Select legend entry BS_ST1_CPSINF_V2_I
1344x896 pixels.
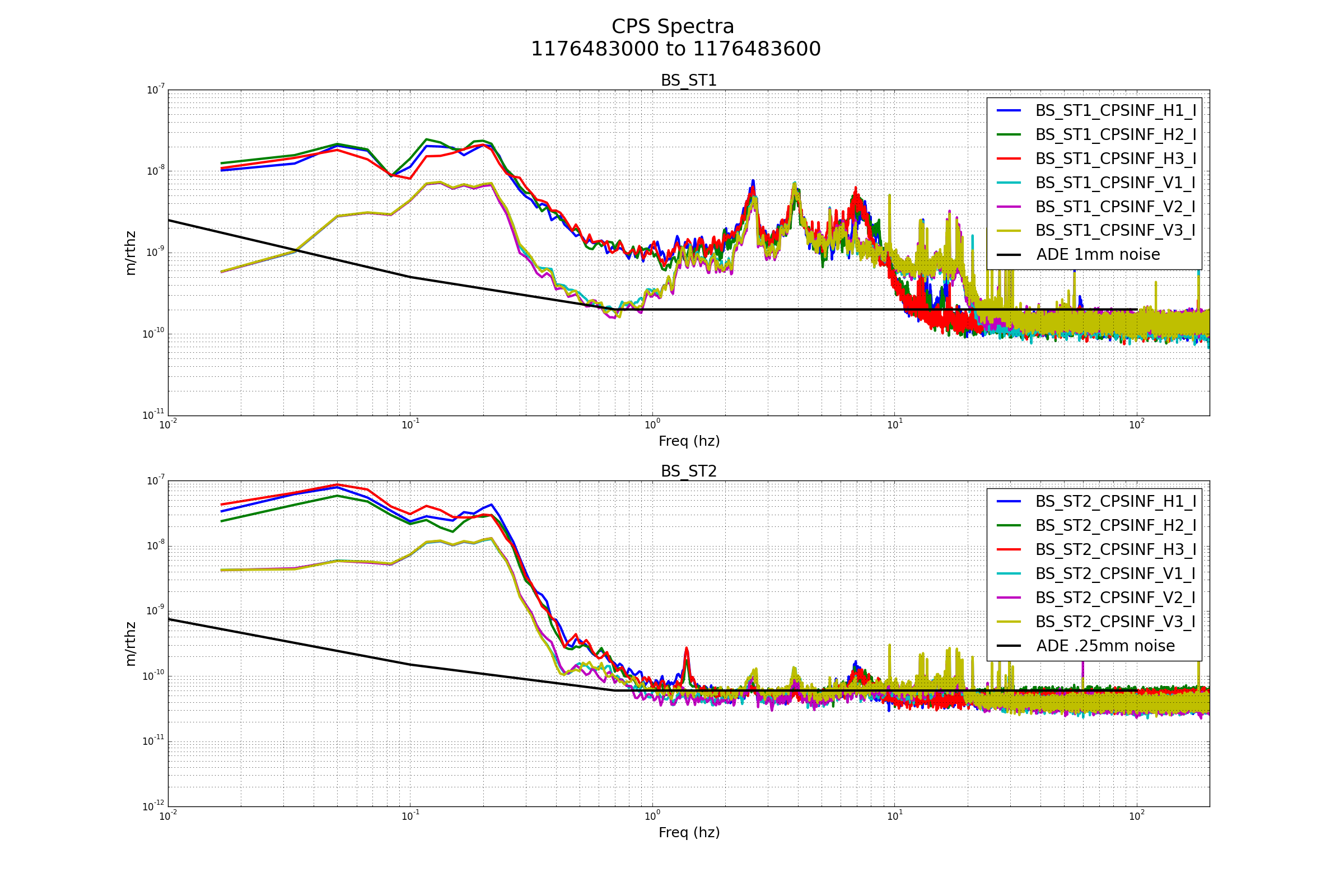pyautogui.click(x=1096, y=206)
